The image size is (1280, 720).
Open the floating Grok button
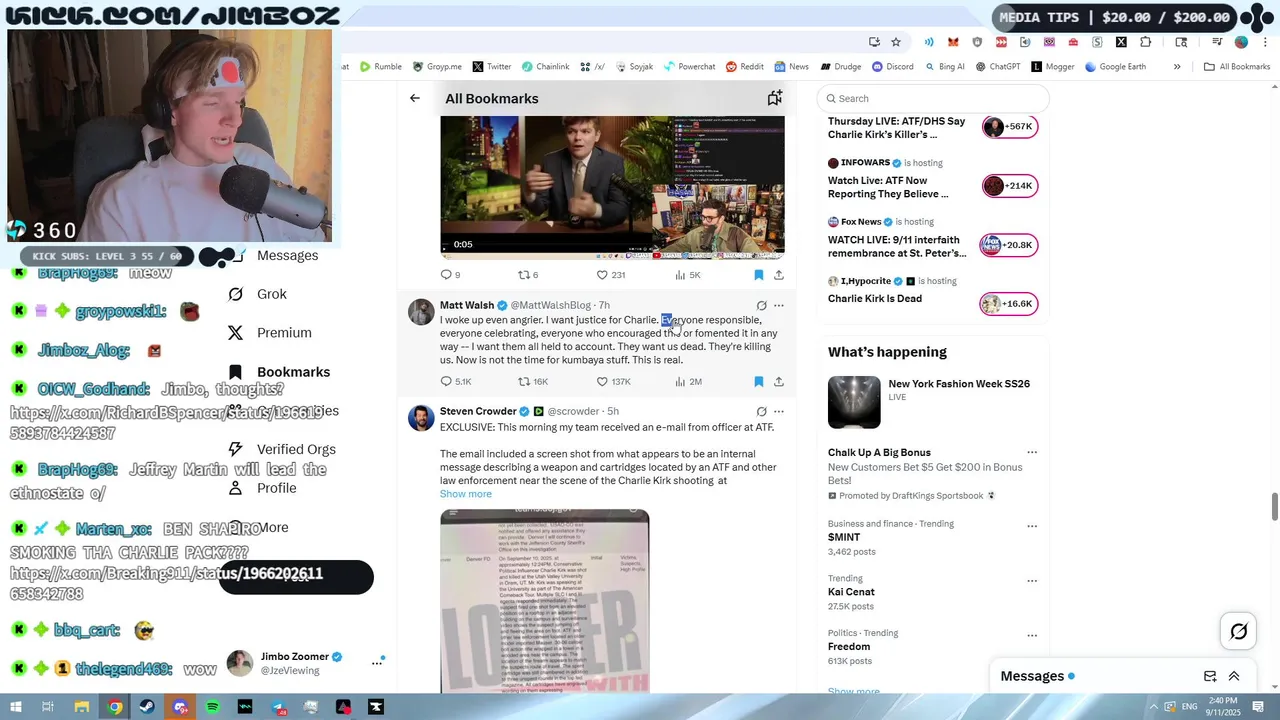pos(1238,631)
